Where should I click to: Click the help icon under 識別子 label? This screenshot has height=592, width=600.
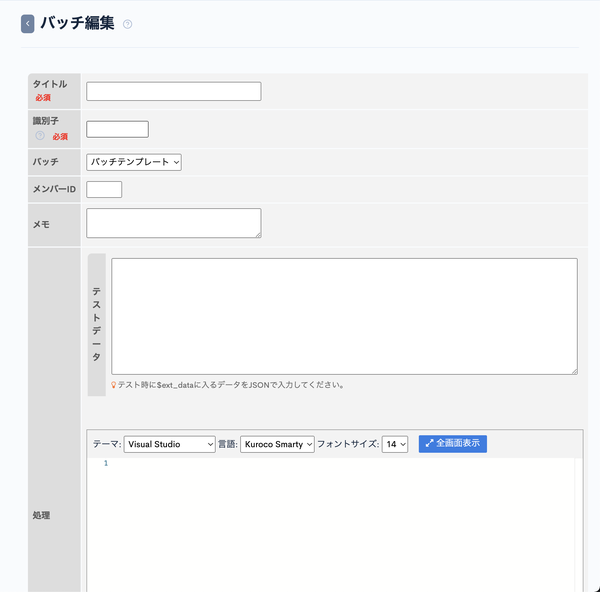pyautogui.click(x=40, y=135)
